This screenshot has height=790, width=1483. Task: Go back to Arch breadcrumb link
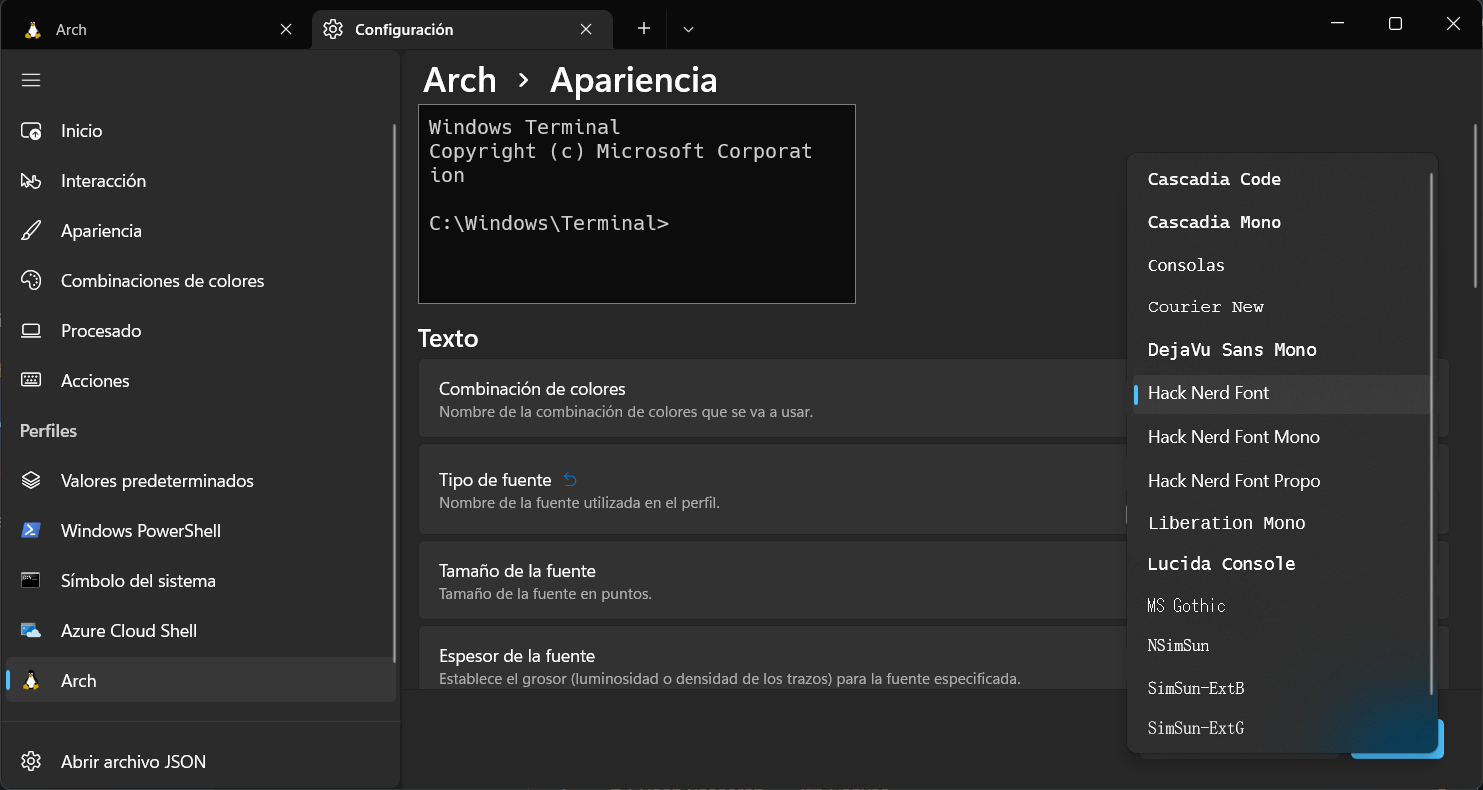tap(460, 80)
